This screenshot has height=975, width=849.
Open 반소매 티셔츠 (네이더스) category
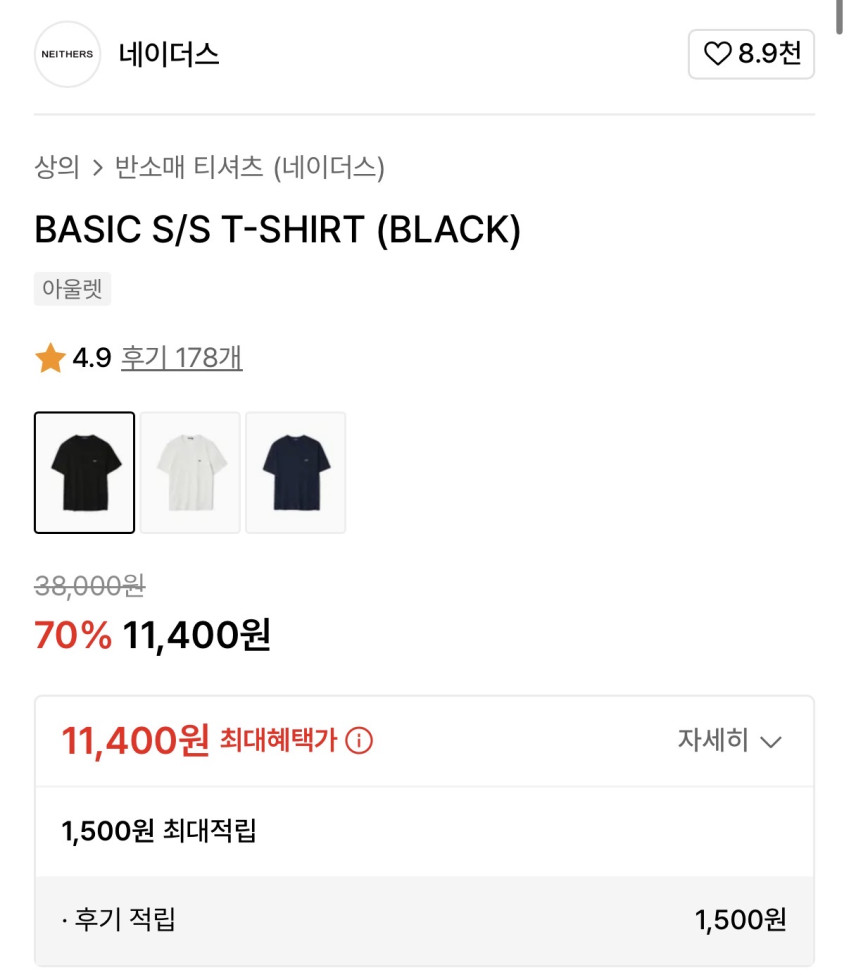[249, 167]
